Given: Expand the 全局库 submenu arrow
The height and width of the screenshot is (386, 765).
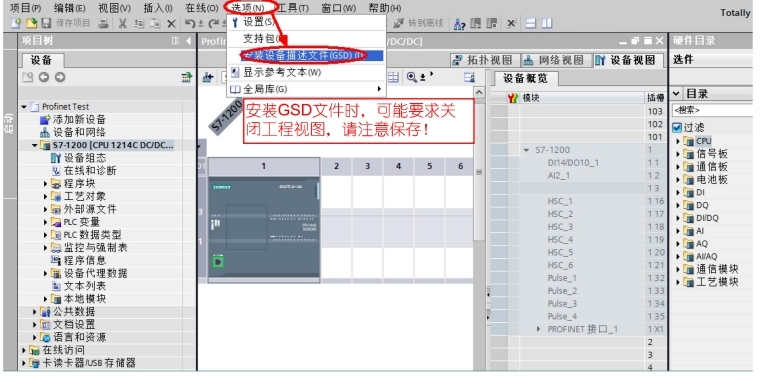Looking at the screenshot, I should pos(379,89).
